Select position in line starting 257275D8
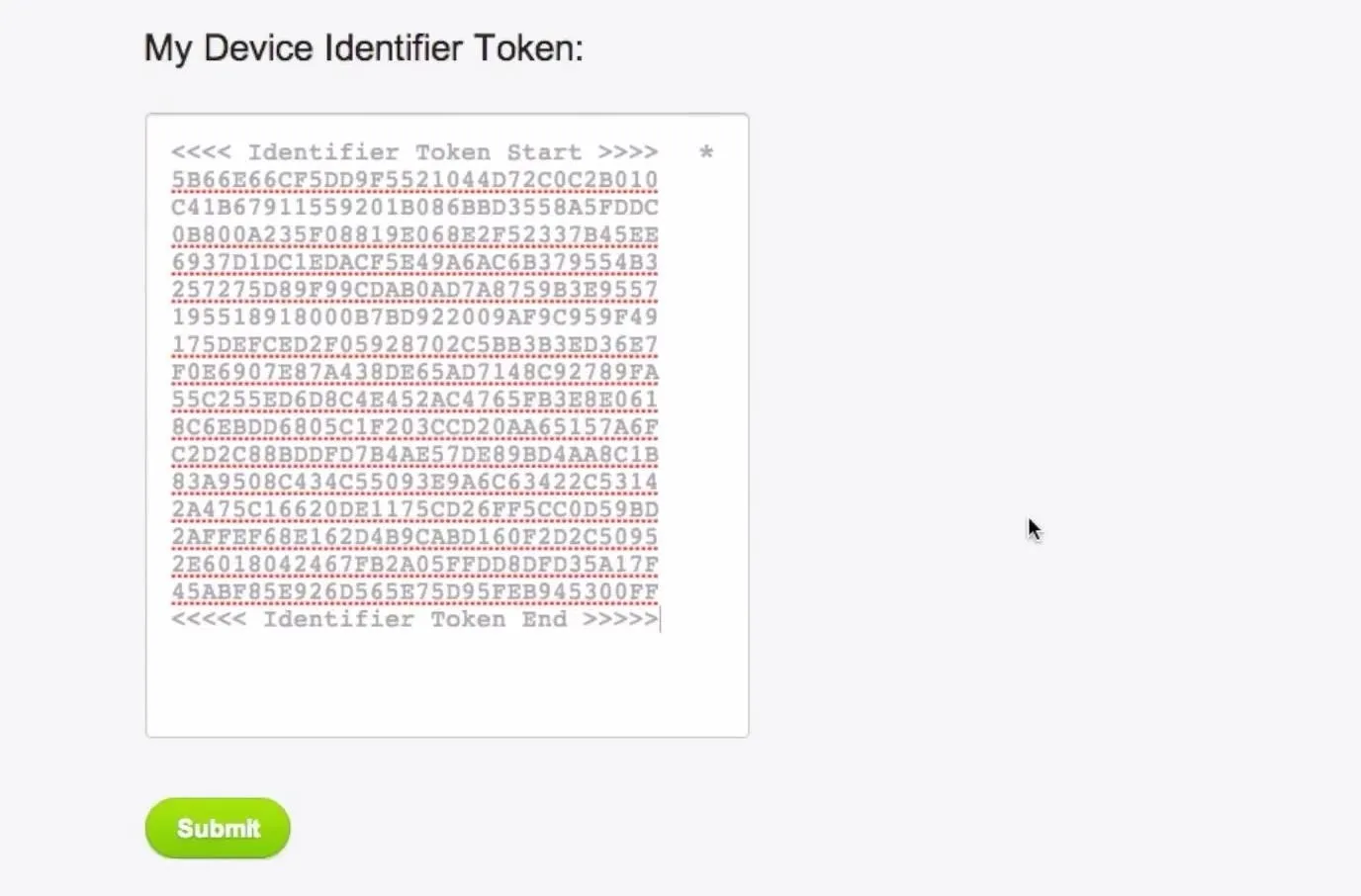1361x896 pixels. click(414, 290)
